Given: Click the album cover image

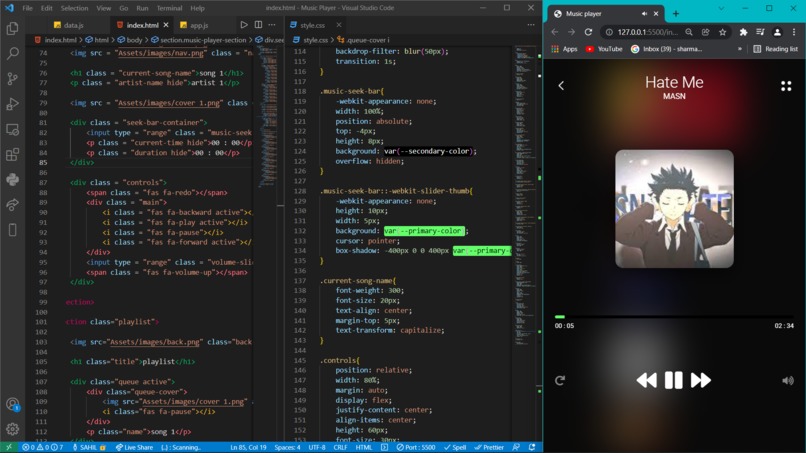Looking at the screenshot, I should click(x=674, y=209).
